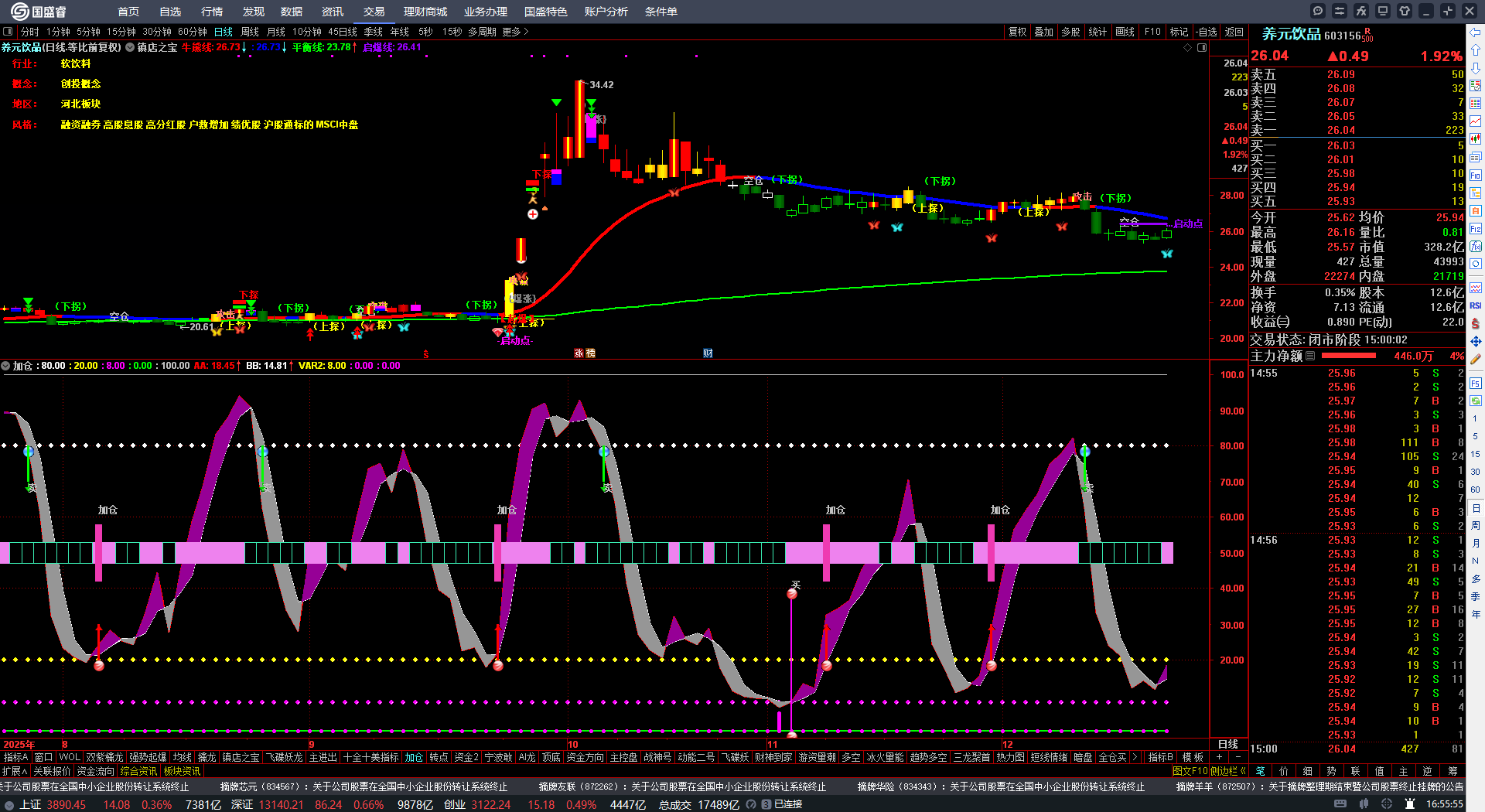
Task: Toggle 画线 drawing mode
Action: (x=1125, y=32)
